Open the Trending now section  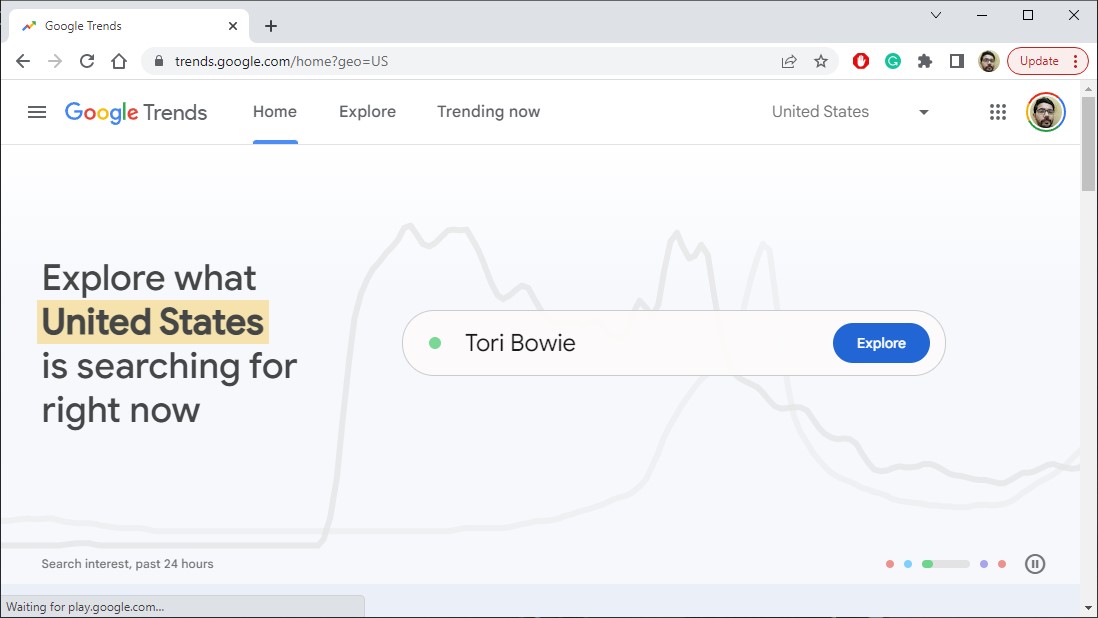(x=488, y=112)
